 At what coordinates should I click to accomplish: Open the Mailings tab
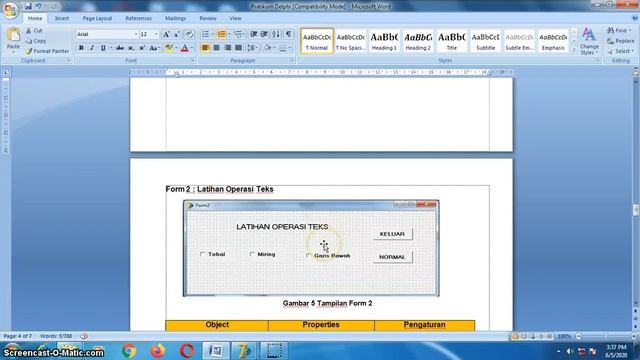pyautogui.click(x=176, y=18)
